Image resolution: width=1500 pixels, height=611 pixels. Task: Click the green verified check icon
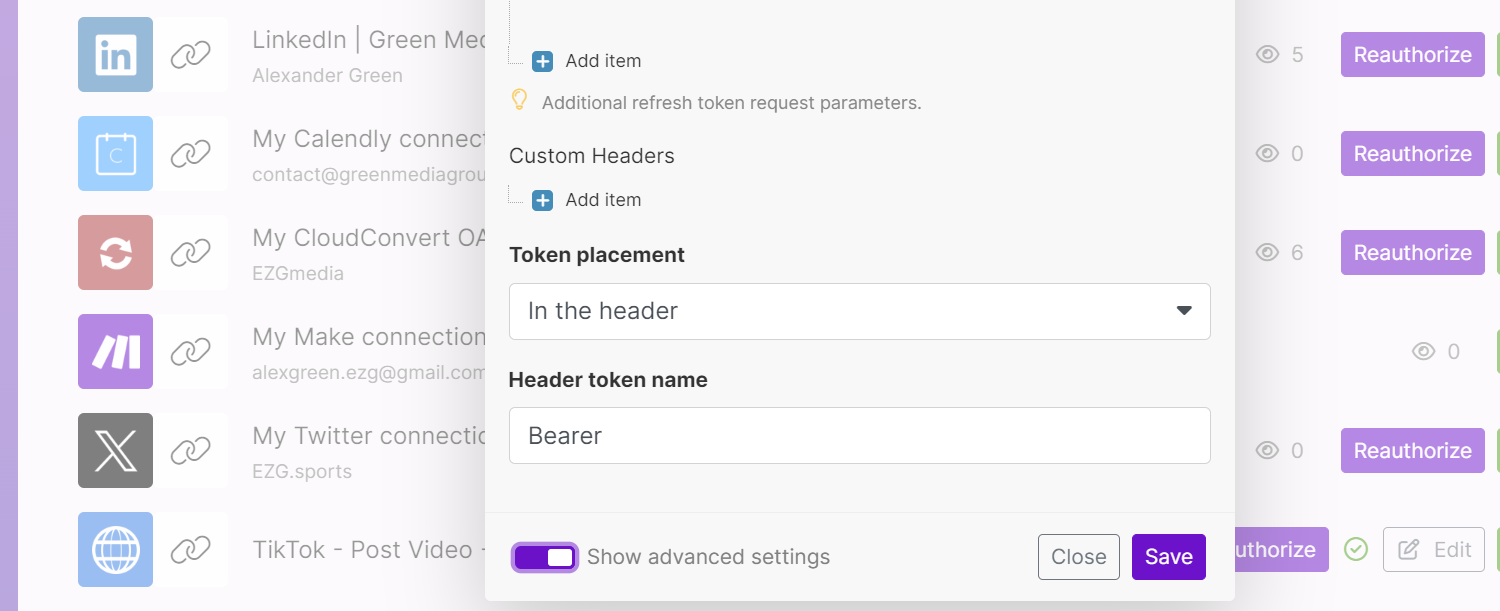coord(1356,549)
